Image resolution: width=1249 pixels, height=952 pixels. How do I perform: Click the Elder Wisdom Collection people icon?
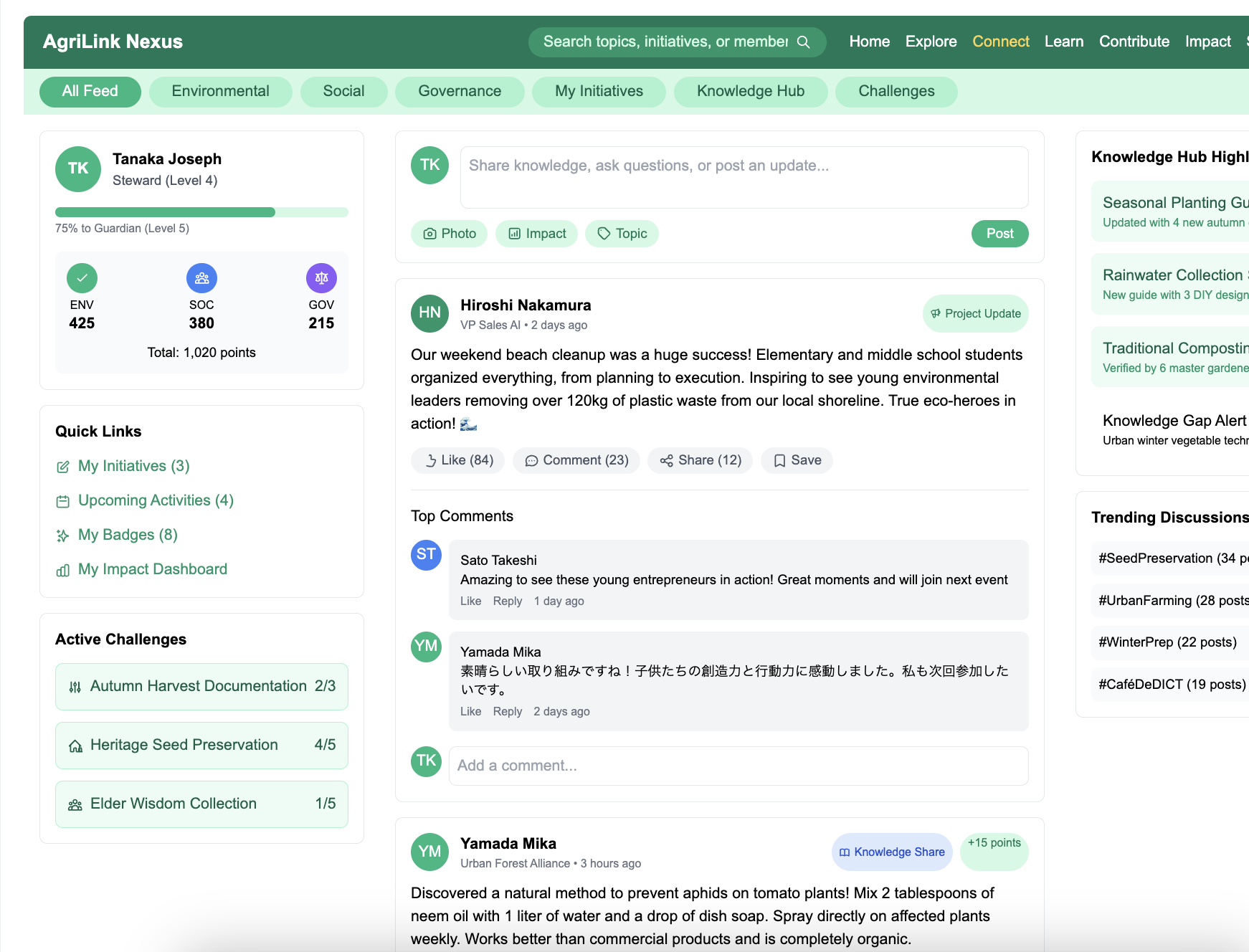(x=75, y=804)
